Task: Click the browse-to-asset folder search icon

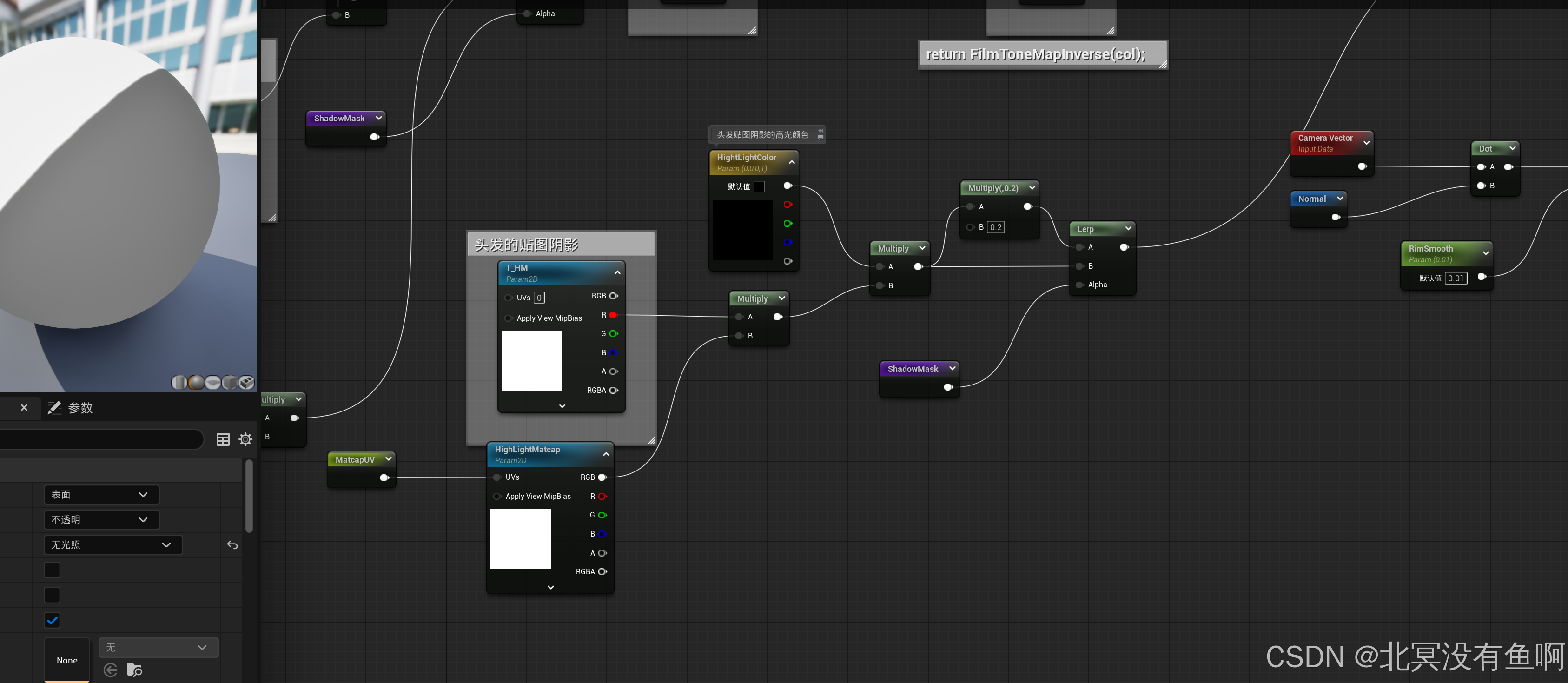Action: tap(134, 670)
